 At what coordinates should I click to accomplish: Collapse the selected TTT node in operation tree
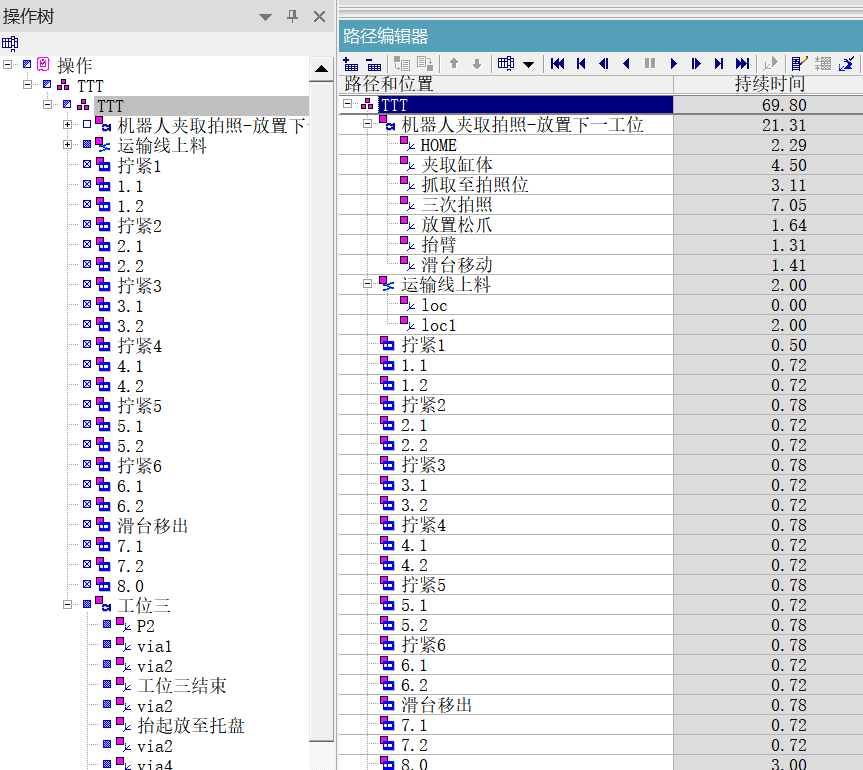click(47, 104)
